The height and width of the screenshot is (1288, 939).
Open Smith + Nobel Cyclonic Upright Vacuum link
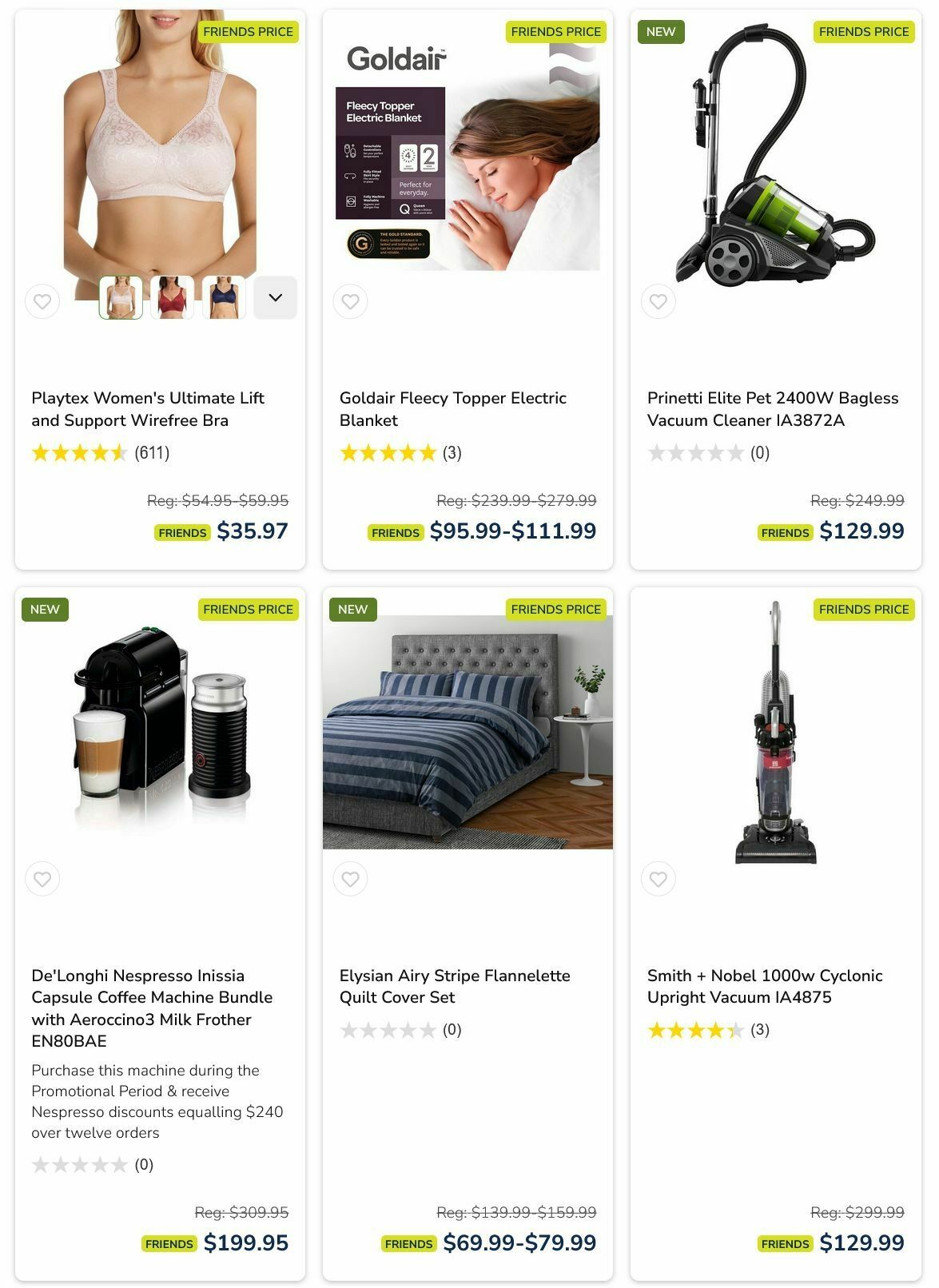765,987
